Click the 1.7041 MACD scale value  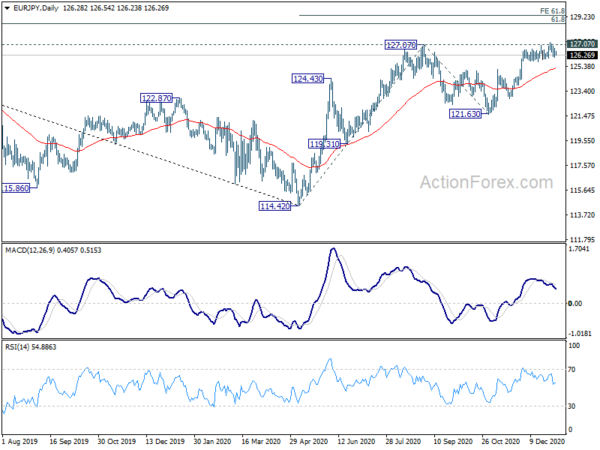[x=579, y=249]
